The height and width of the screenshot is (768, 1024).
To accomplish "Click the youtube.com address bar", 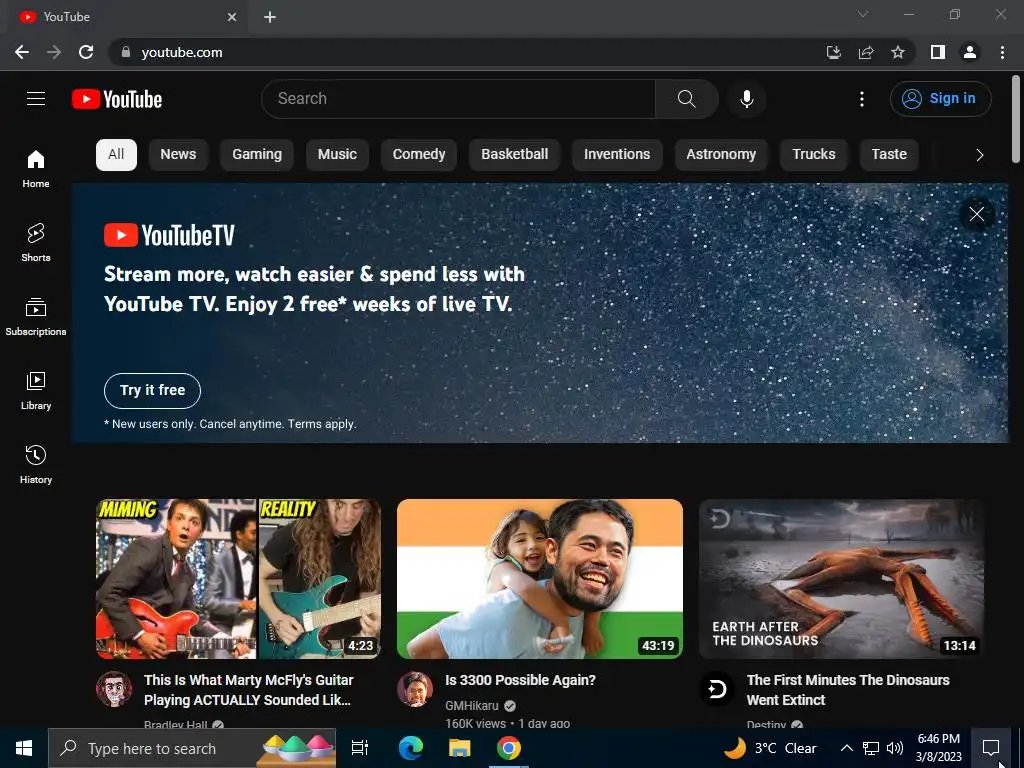I will point(467,52).
